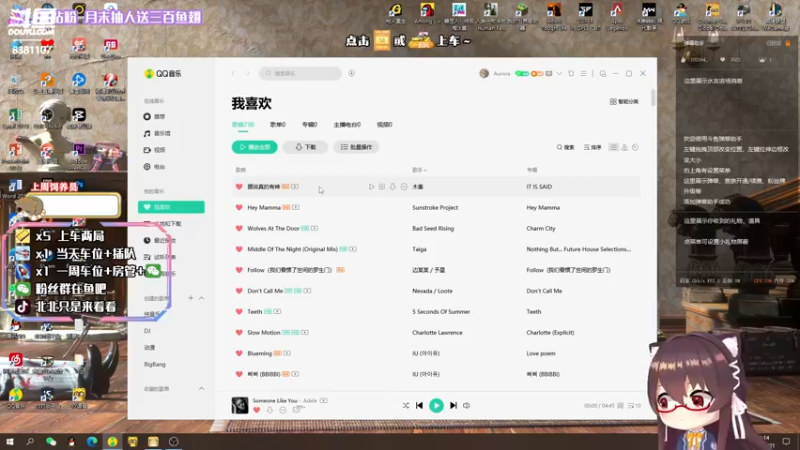Toggle shuffle play mode
Image resolution: width=800 pixels, height=450 pixels.
(x=406, y=406)
